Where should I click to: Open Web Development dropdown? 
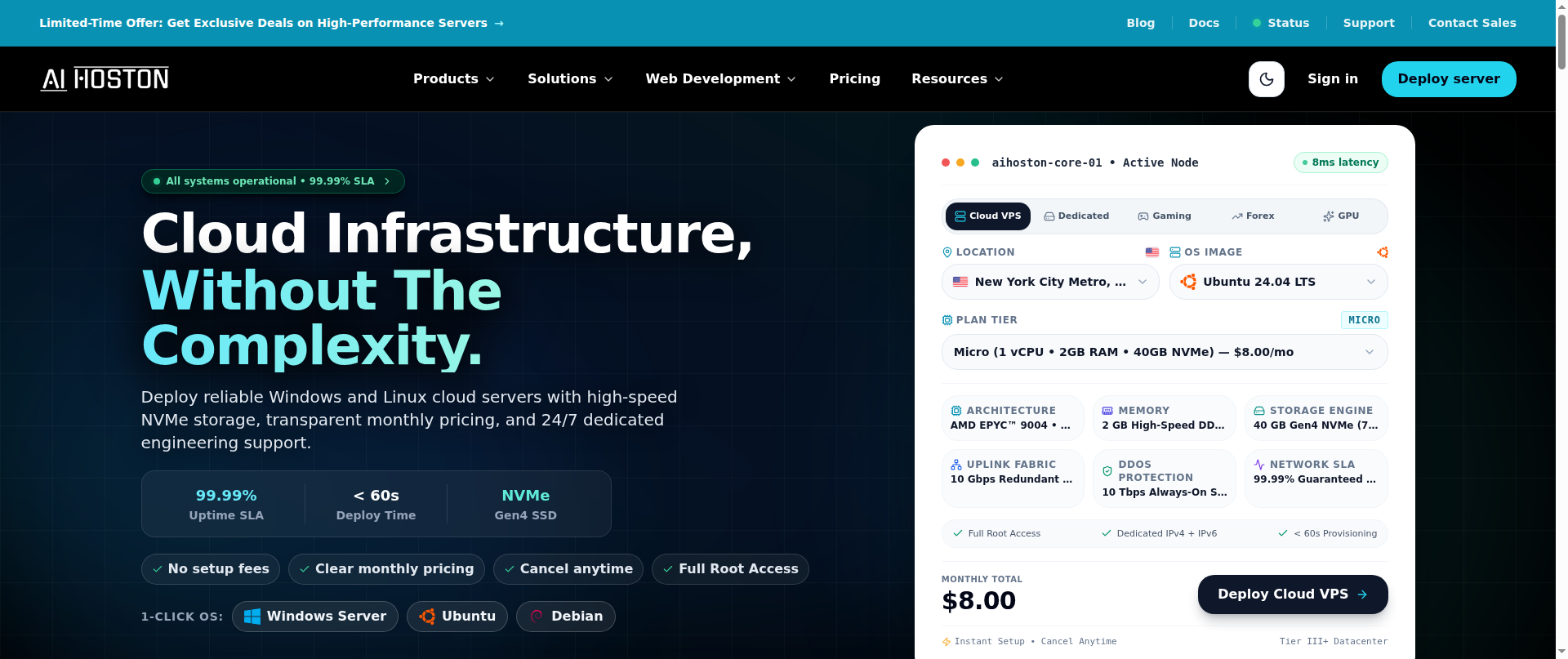pos(720,78)
